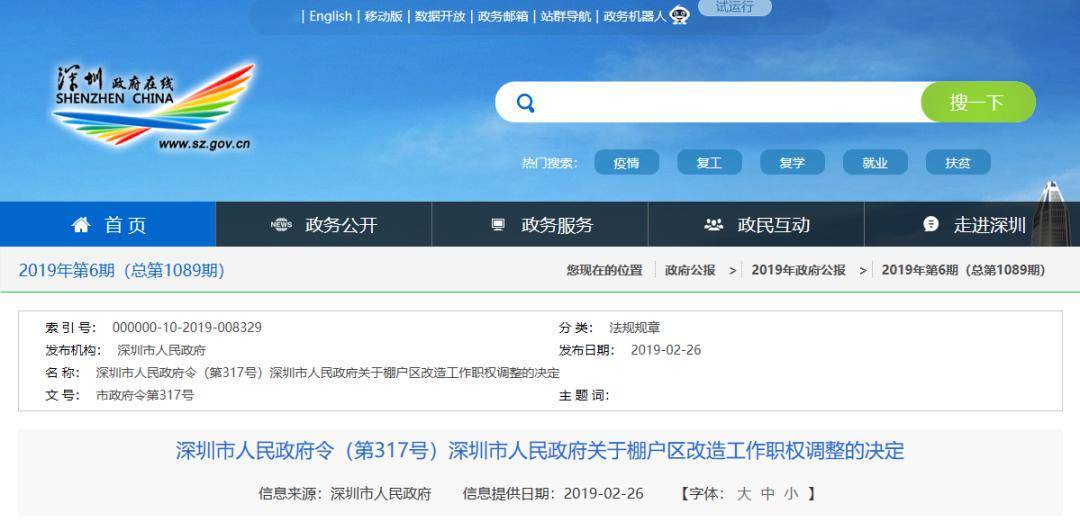Select the 就业 hot search tag
The image size is (1080, 522).
point(875,163)
